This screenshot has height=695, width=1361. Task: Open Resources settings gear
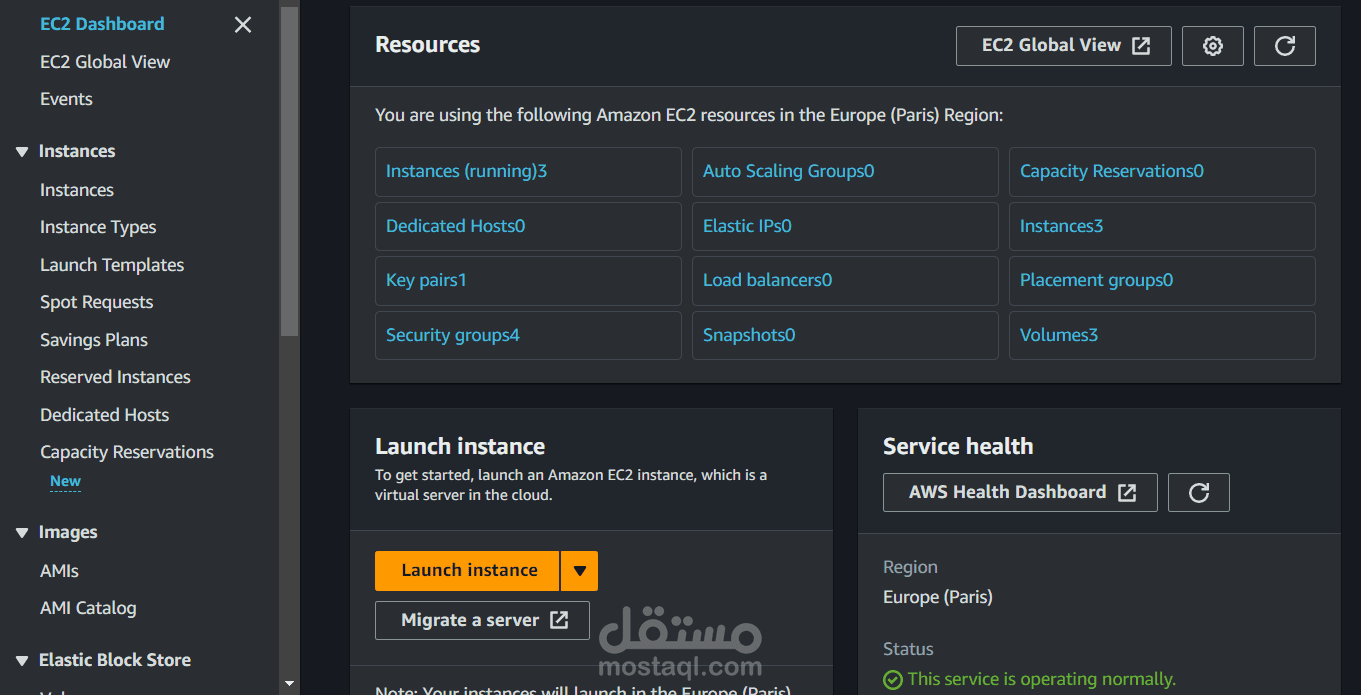[1213, 46]
